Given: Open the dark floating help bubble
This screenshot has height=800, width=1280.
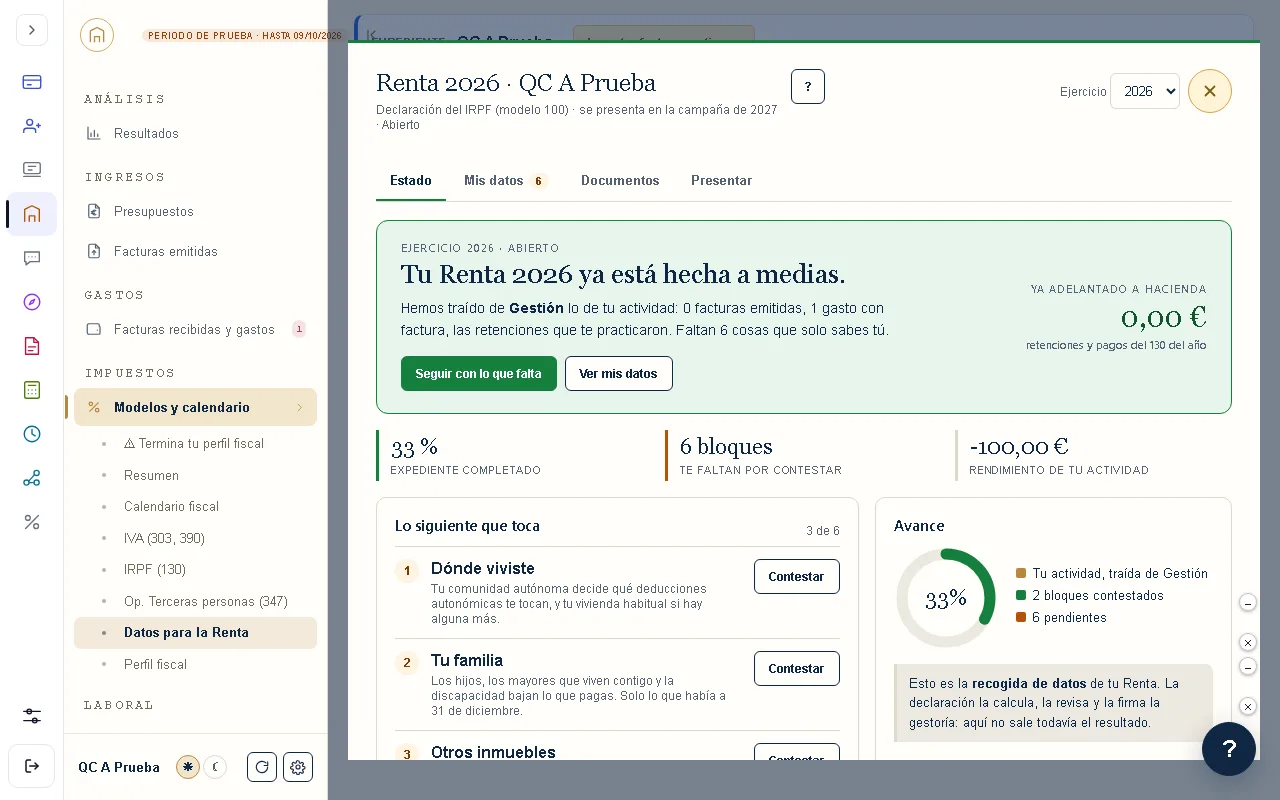Looking at the screenshot, I should click(x=1229, y=749).
